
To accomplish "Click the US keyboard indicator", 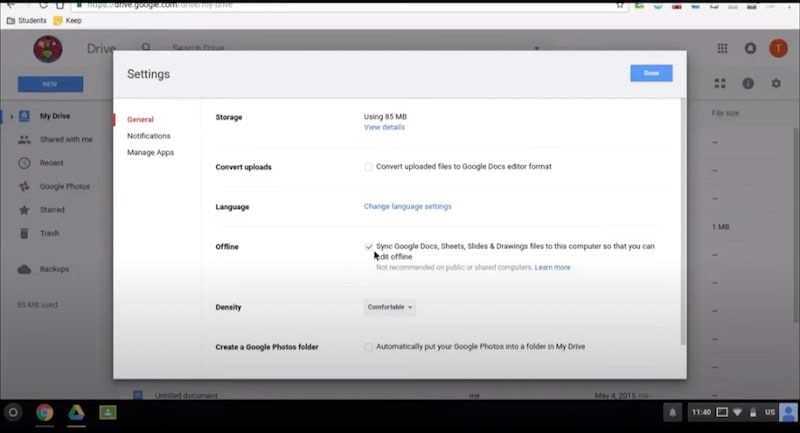I will pos(770,412).
